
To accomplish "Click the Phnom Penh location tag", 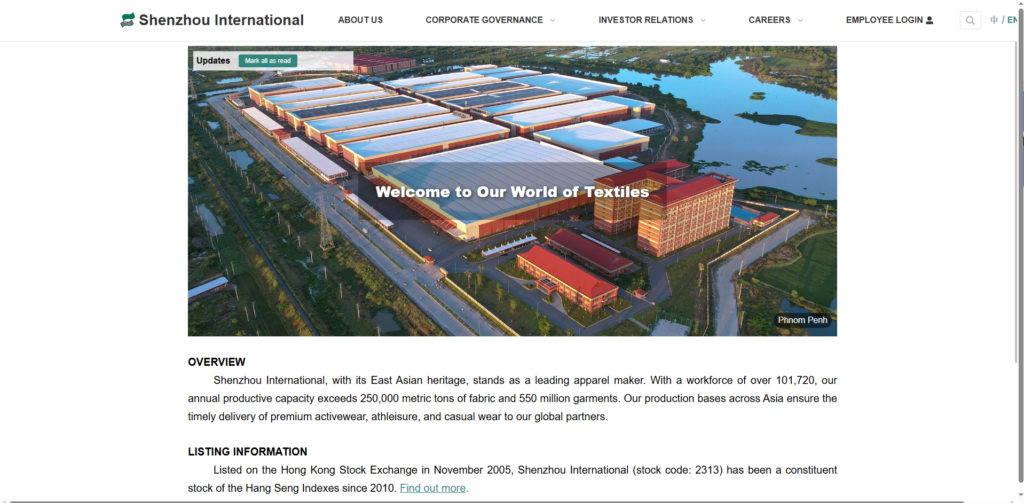I will [x=802, y=320].
